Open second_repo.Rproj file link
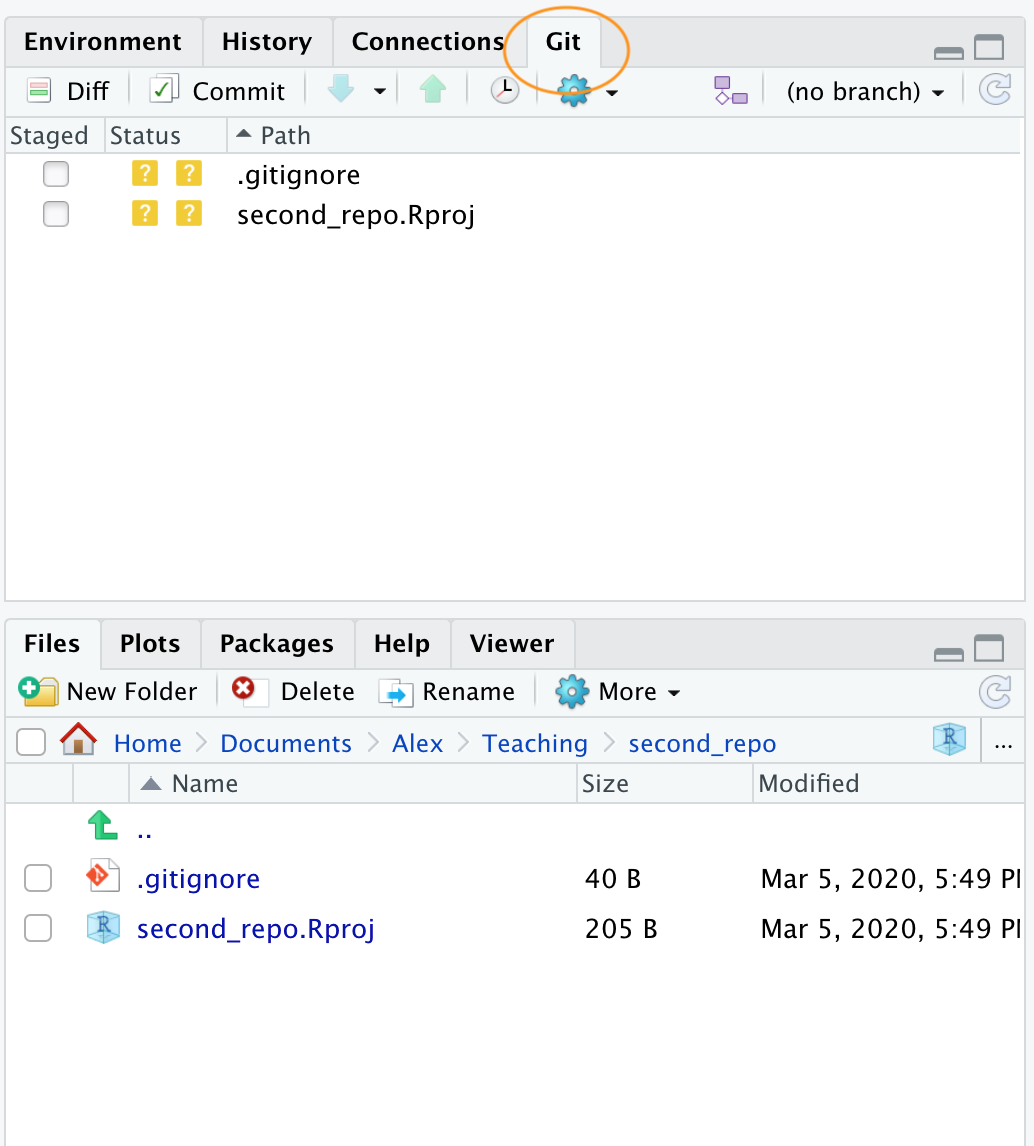The height and width of the screenshot is (1146, 1034). click(255, 929)
